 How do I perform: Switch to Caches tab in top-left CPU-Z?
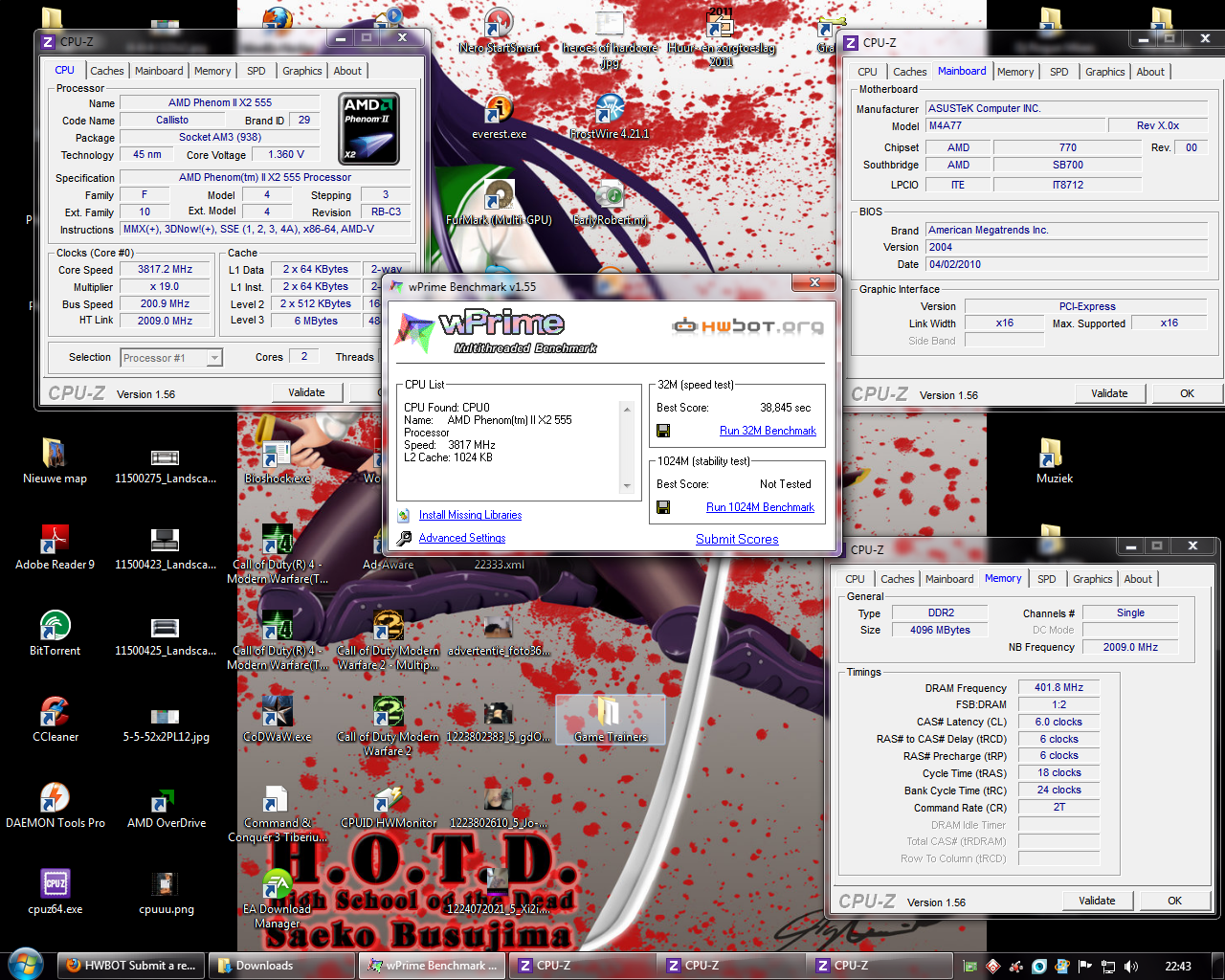click(x=107, y=71)
